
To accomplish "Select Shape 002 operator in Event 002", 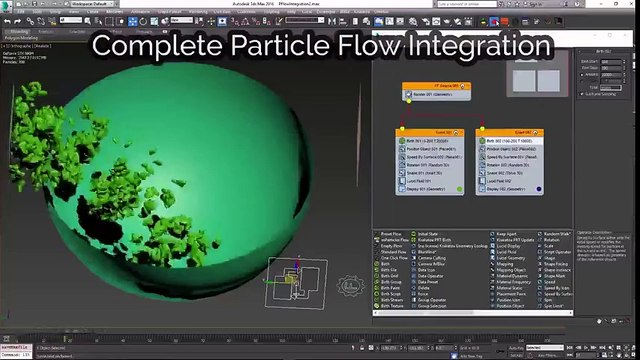I will pos(510,173).
